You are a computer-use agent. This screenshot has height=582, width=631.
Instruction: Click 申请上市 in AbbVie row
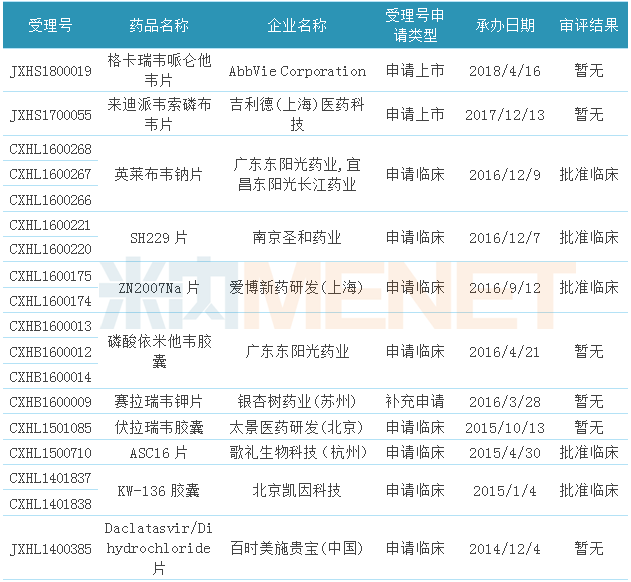415,70
